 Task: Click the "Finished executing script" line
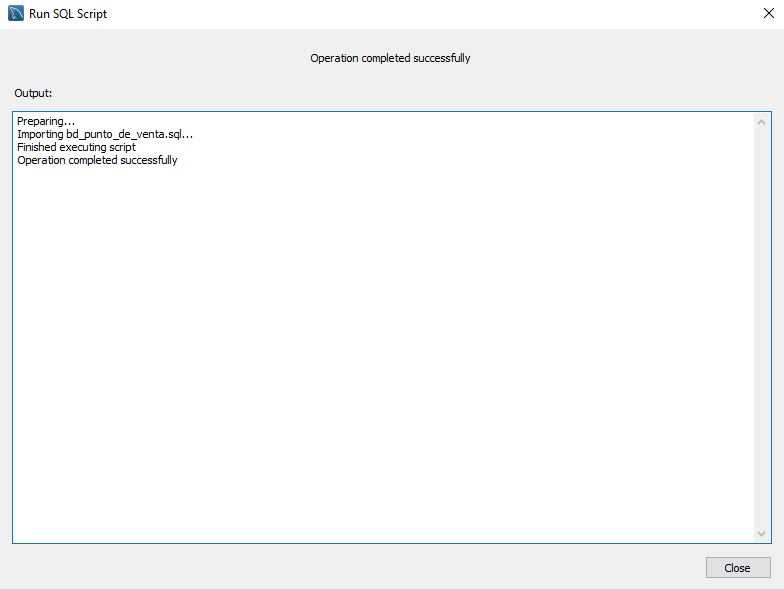click(76, 147)
